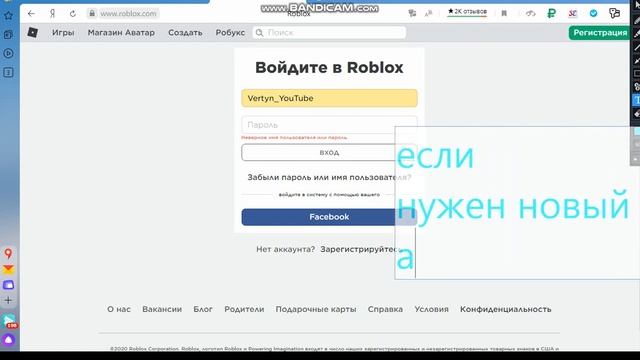The width and height of the screenshot is (640, 360).
Task: Click the Вход login button
Action: (329, 152)
